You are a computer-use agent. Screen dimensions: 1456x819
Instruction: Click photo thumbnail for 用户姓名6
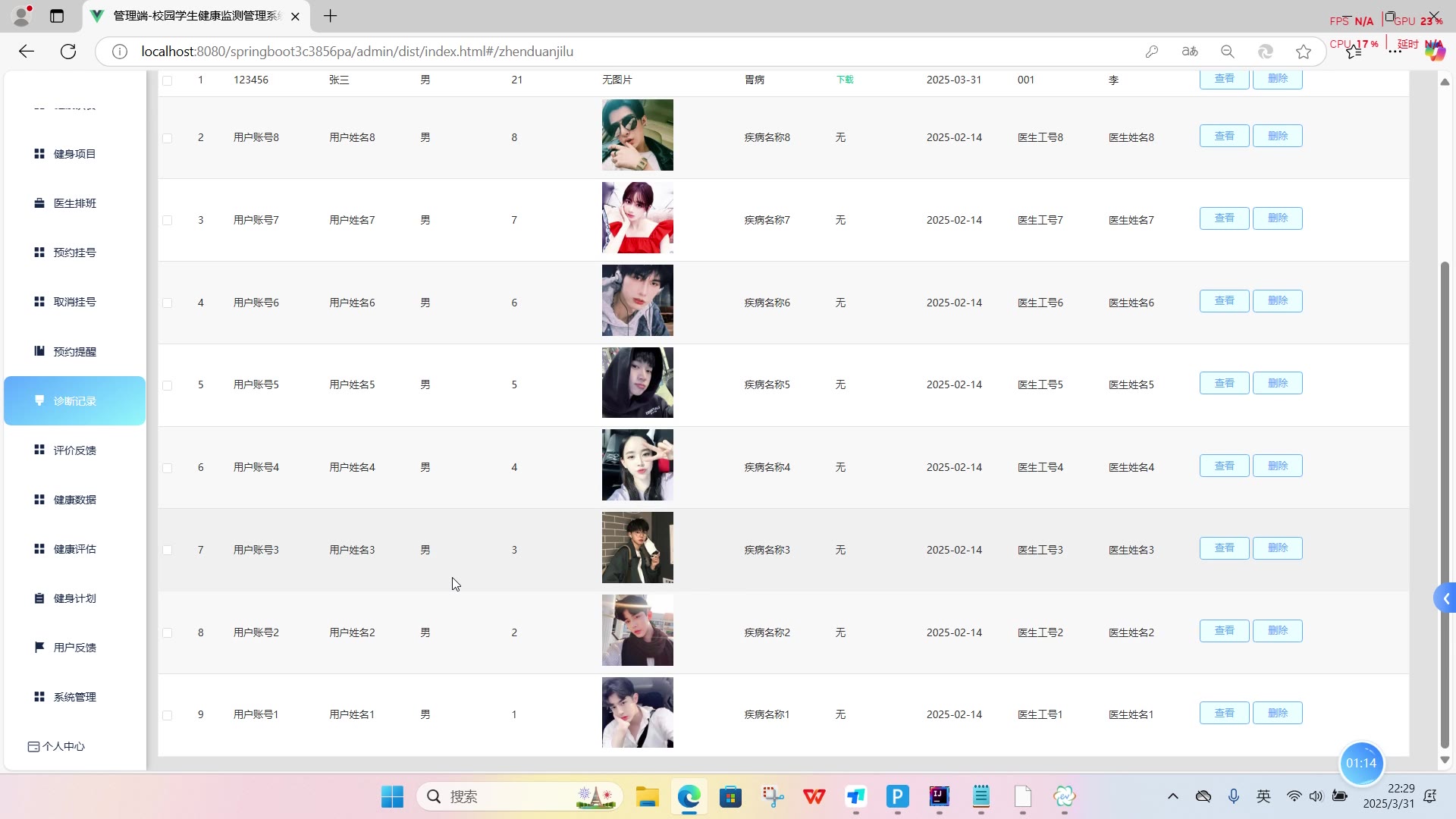point(637,300)
